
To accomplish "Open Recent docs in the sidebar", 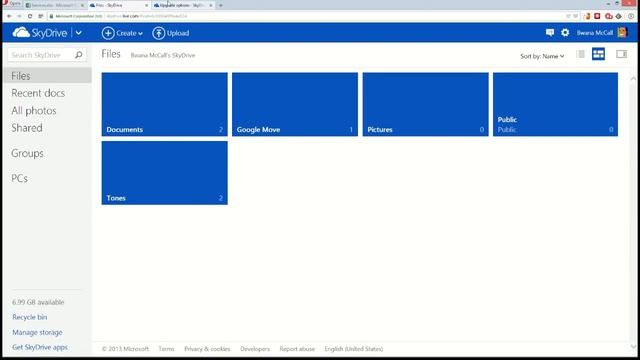I will [38, 93].
